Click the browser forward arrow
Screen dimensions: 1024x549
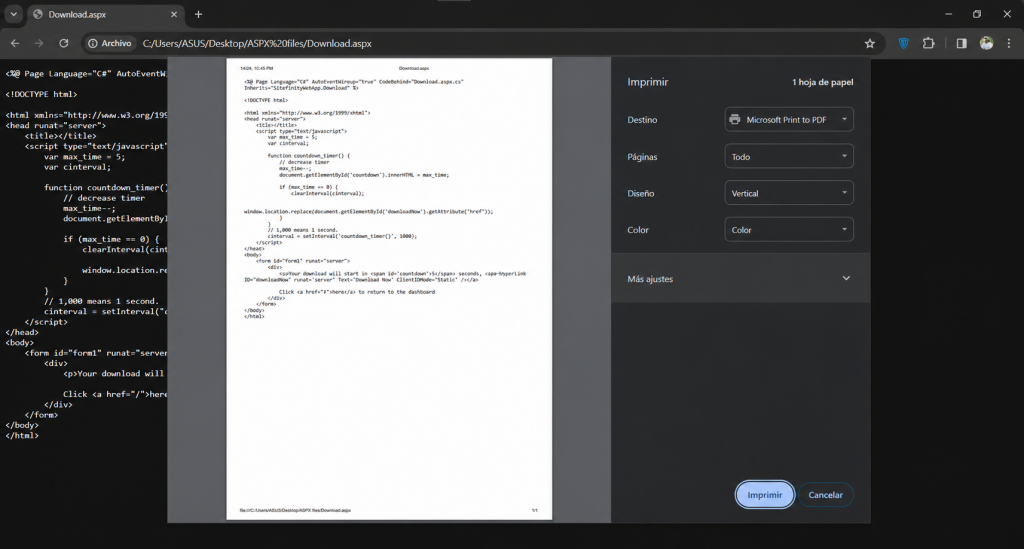coord(39,43)
